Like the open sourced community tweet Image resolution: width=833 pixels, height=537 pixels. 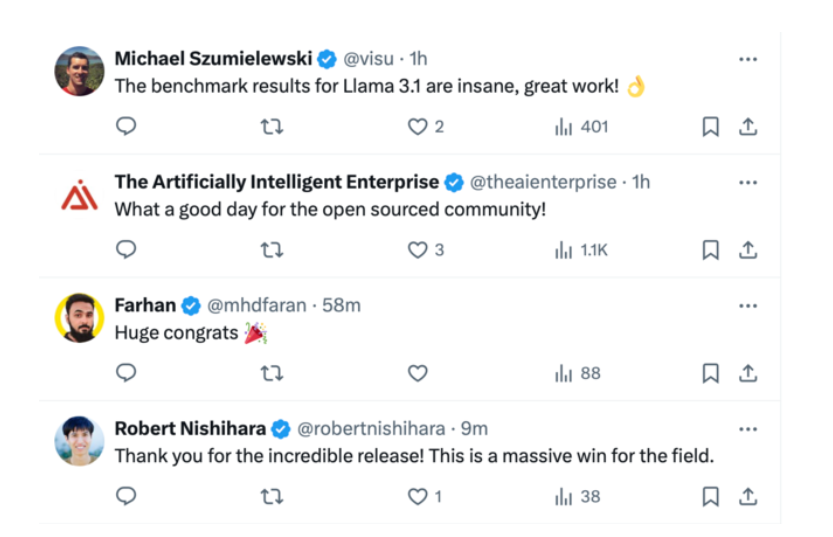point(417,250)
